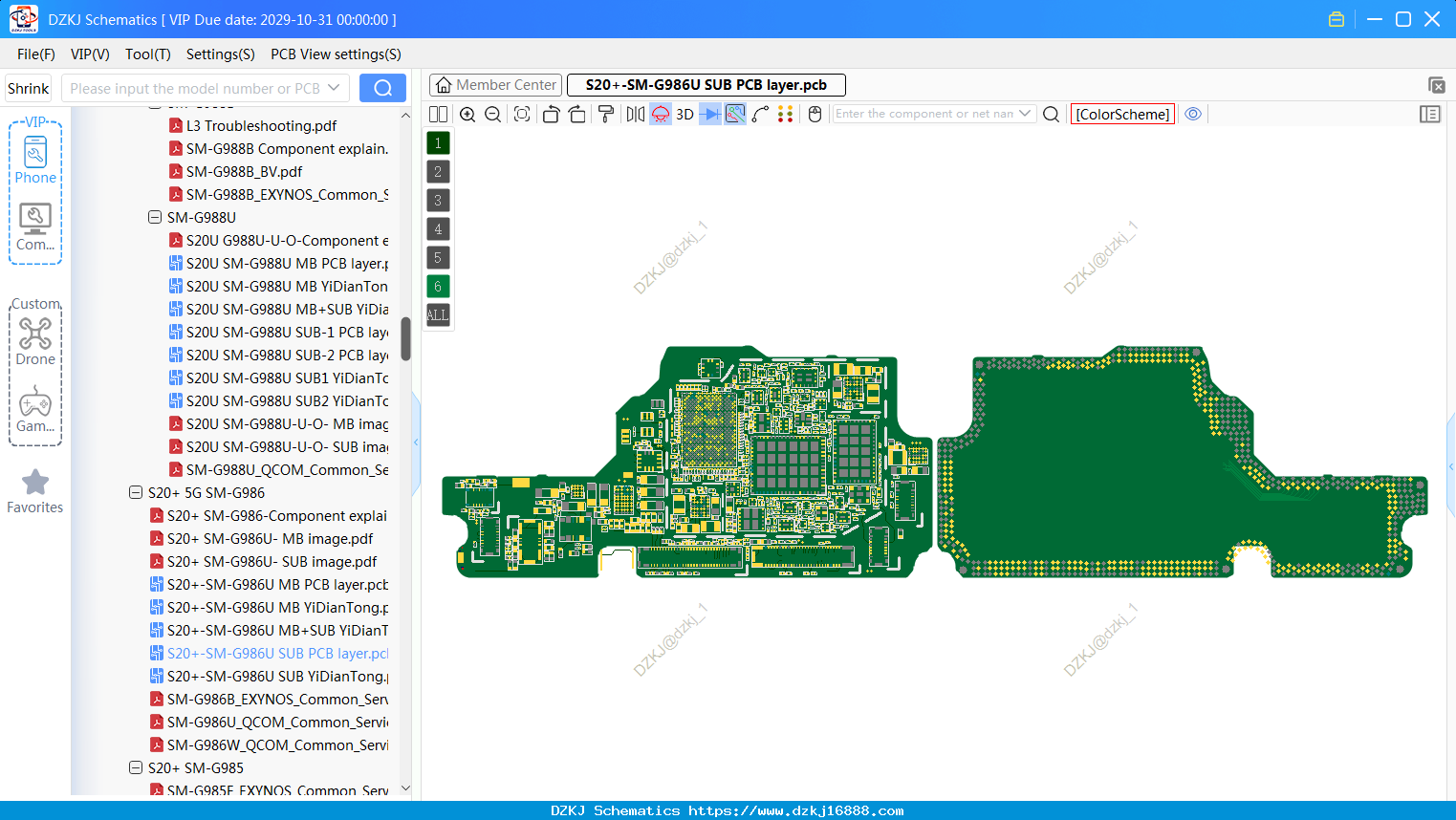Viewport: 1456px width, 820px height.
Task: Toggle the net routing display icon
Action: click(735, 114)
